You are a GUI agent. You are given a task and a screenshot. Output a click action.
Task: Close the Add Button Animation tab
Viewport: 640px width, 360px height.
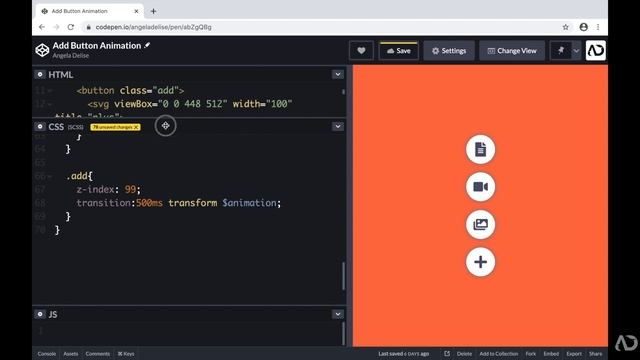[136, 11]
